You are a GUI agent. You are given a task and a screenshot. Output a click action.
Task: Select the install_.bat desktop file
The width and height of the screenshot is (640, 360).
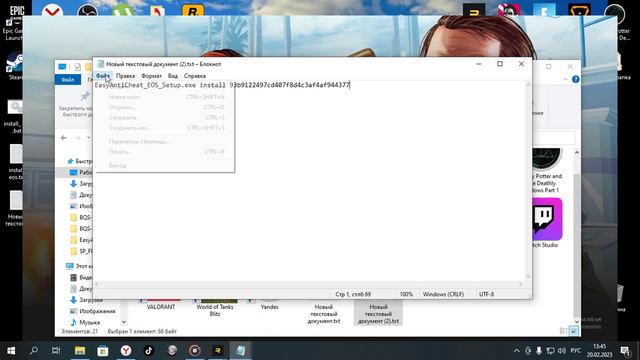coord(15,116)
